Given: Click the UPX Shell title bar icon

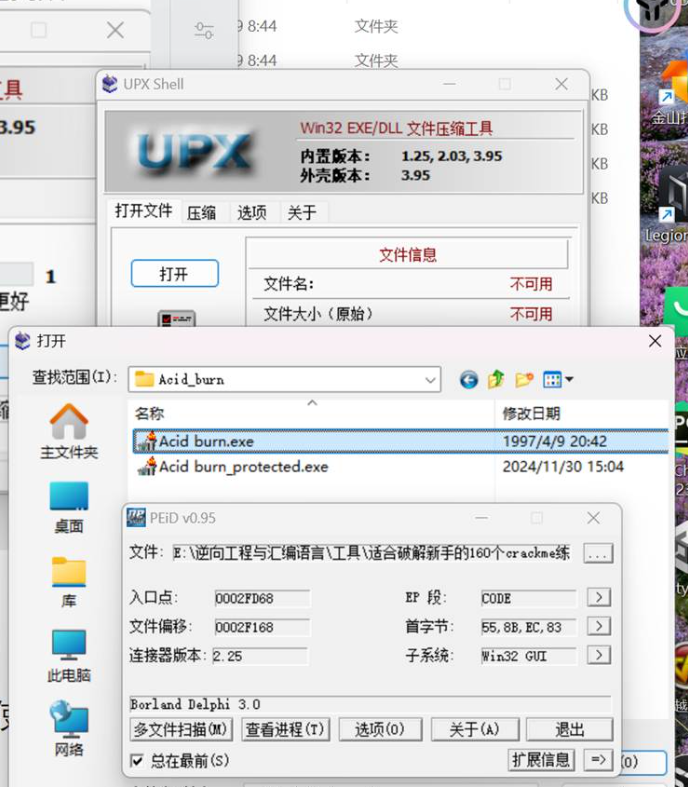Looking at the screenshot, I should click(109, 84).
